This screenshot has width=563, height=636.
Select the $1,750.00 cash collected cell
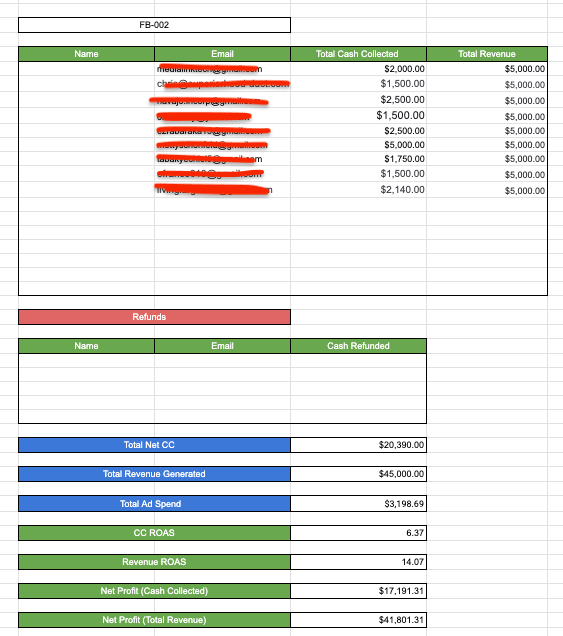[x=358, y=159]
